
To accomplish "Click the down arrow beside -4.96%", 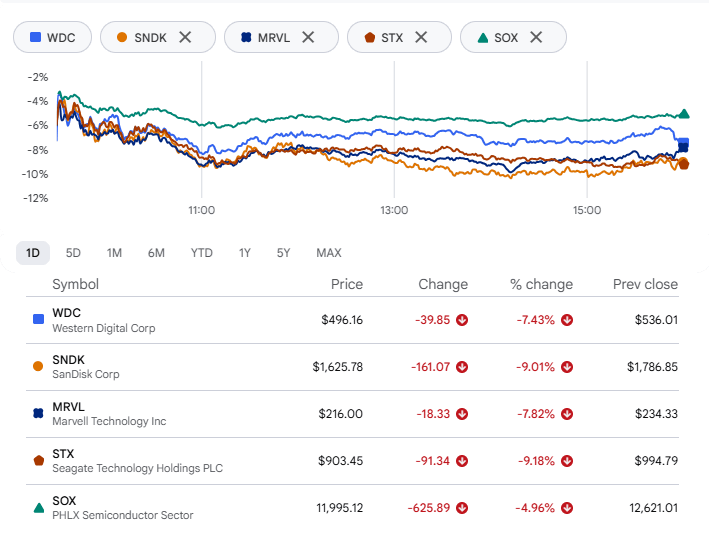I will tap(567, 508).
